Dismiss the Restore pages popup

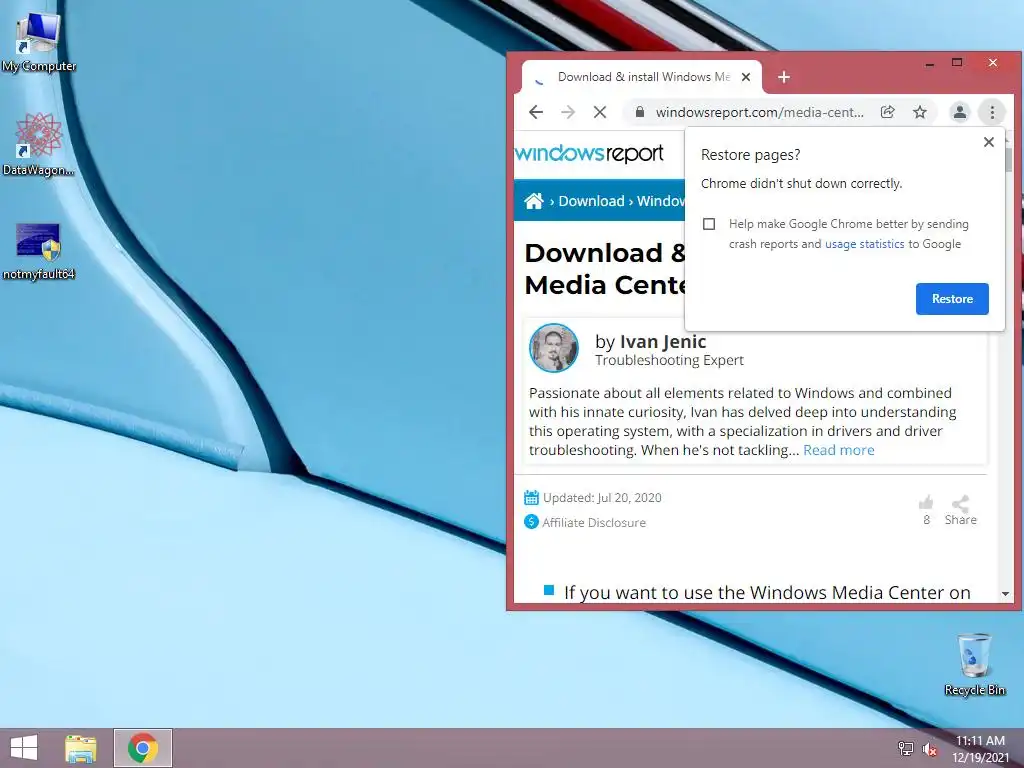989,142
